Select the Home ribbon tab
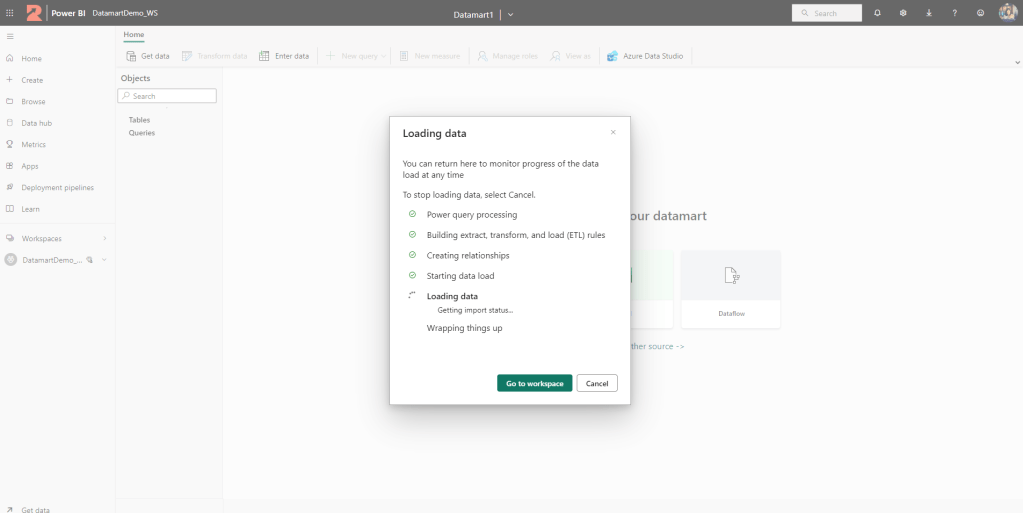 (134, 35)
